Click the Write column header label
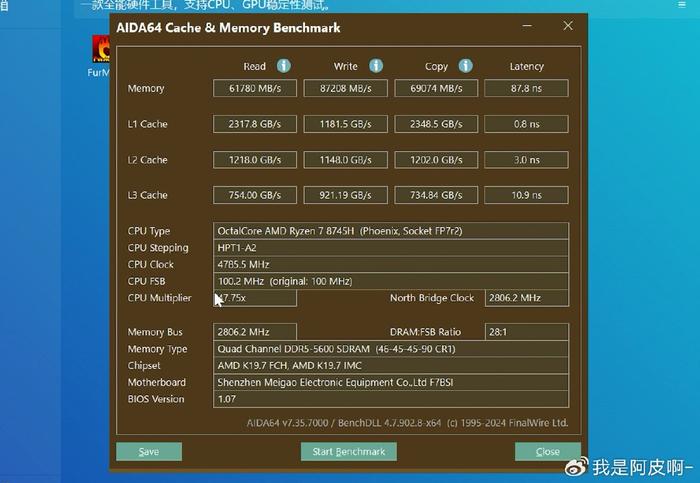Viewport: 700px width, 483px height. pos(346,67)
